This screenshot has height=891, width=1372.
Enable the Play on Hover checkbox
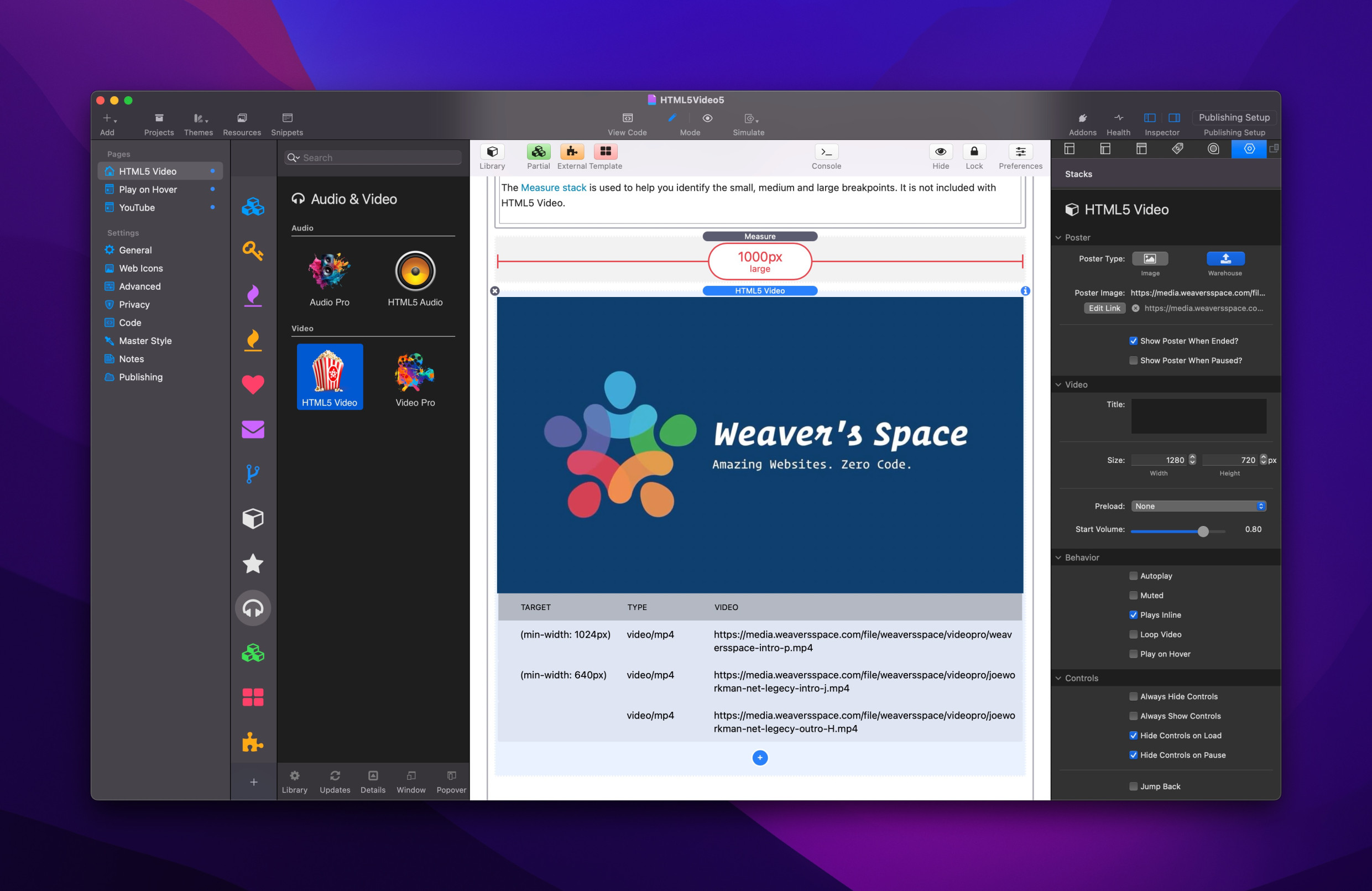pyautogui.click(x=1133, y=654)
